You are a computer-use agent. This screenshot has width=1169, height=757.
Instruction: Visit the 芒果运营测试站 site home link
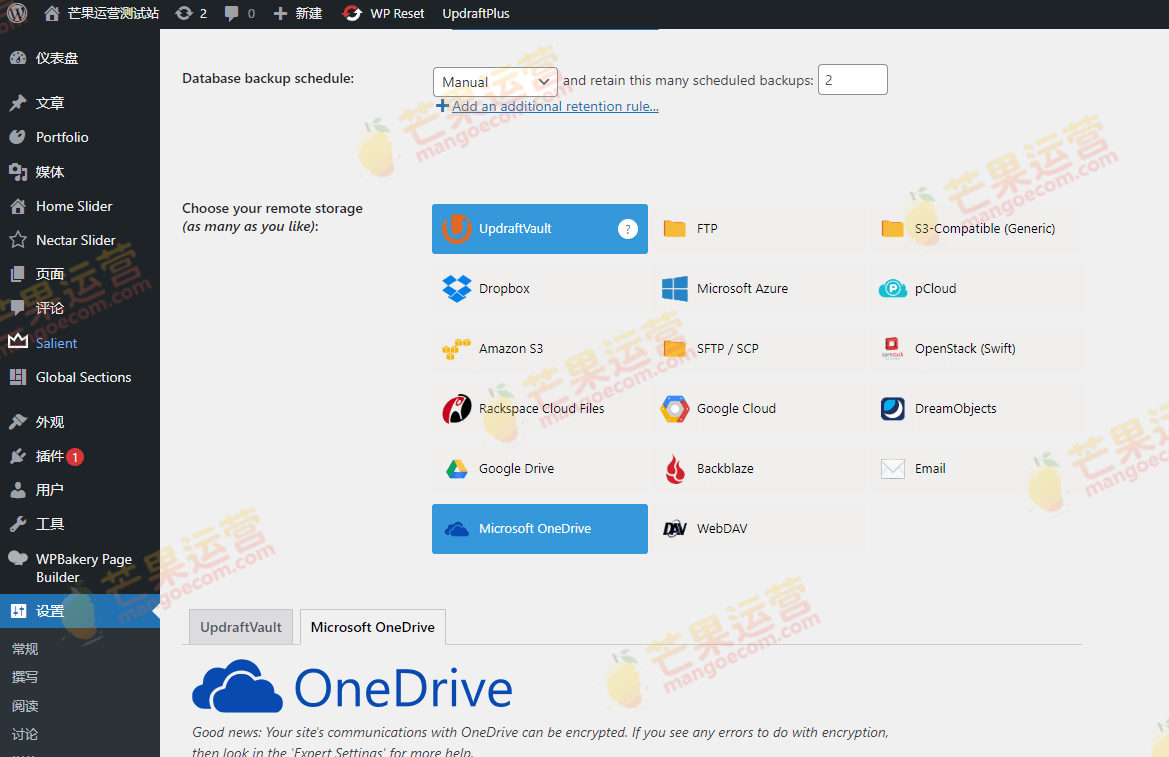click(101, 13)
